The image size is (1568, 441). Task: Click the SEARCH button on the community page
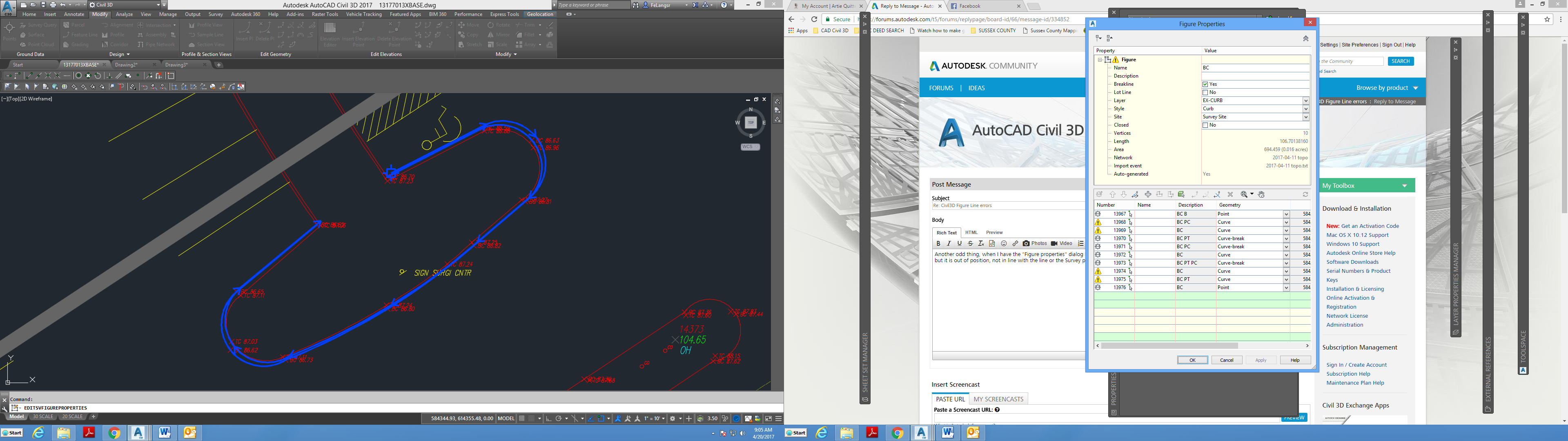[x=1401, y=60]
